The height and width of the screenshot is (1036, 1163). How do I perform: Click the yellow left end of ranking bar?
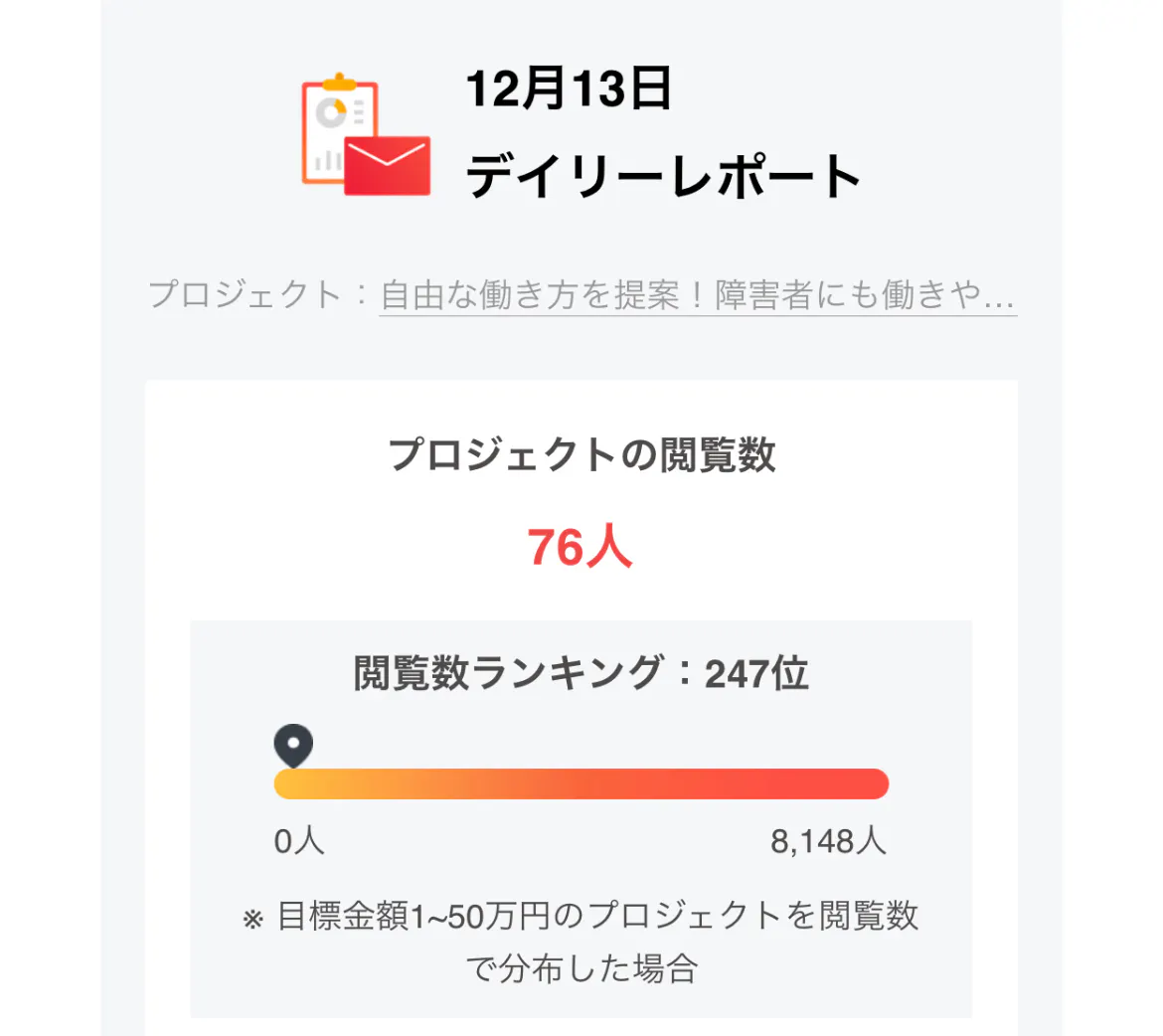[288, 783]
